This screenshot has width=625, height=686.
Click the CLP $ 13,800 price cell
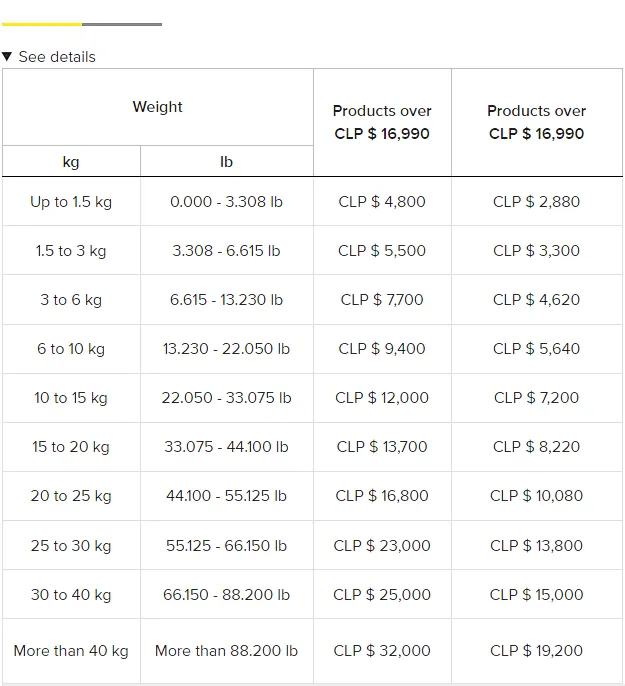537,546
